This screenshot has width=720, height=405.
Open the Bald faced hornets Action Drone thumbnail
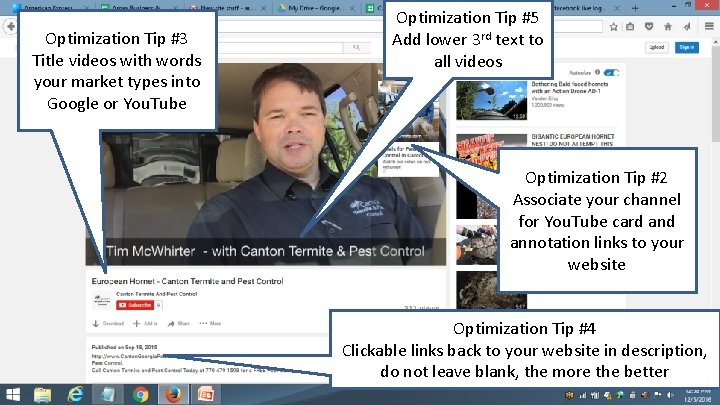(x=491, y=101)
